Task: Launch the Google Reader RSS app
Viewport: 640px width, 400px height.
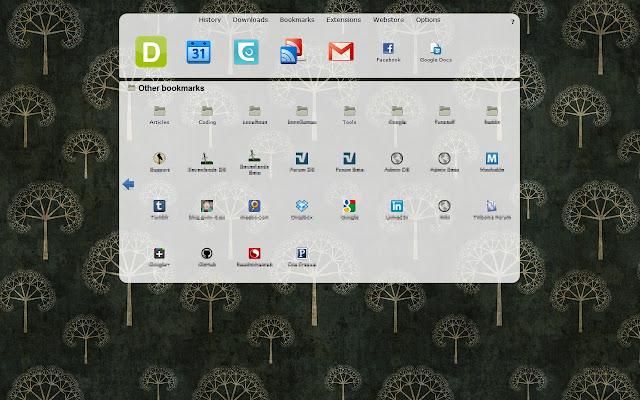Action: click(x=292, y=51)
